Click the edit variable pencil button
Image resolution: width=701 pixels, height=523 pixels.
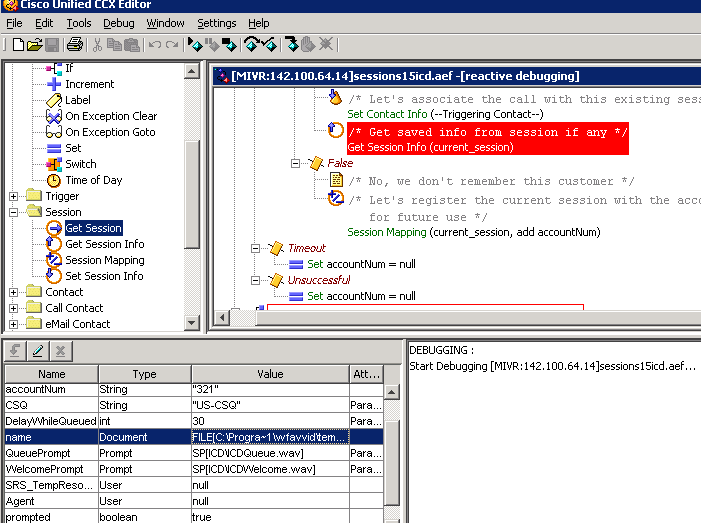pyautogui.click(x=38, y=351)
